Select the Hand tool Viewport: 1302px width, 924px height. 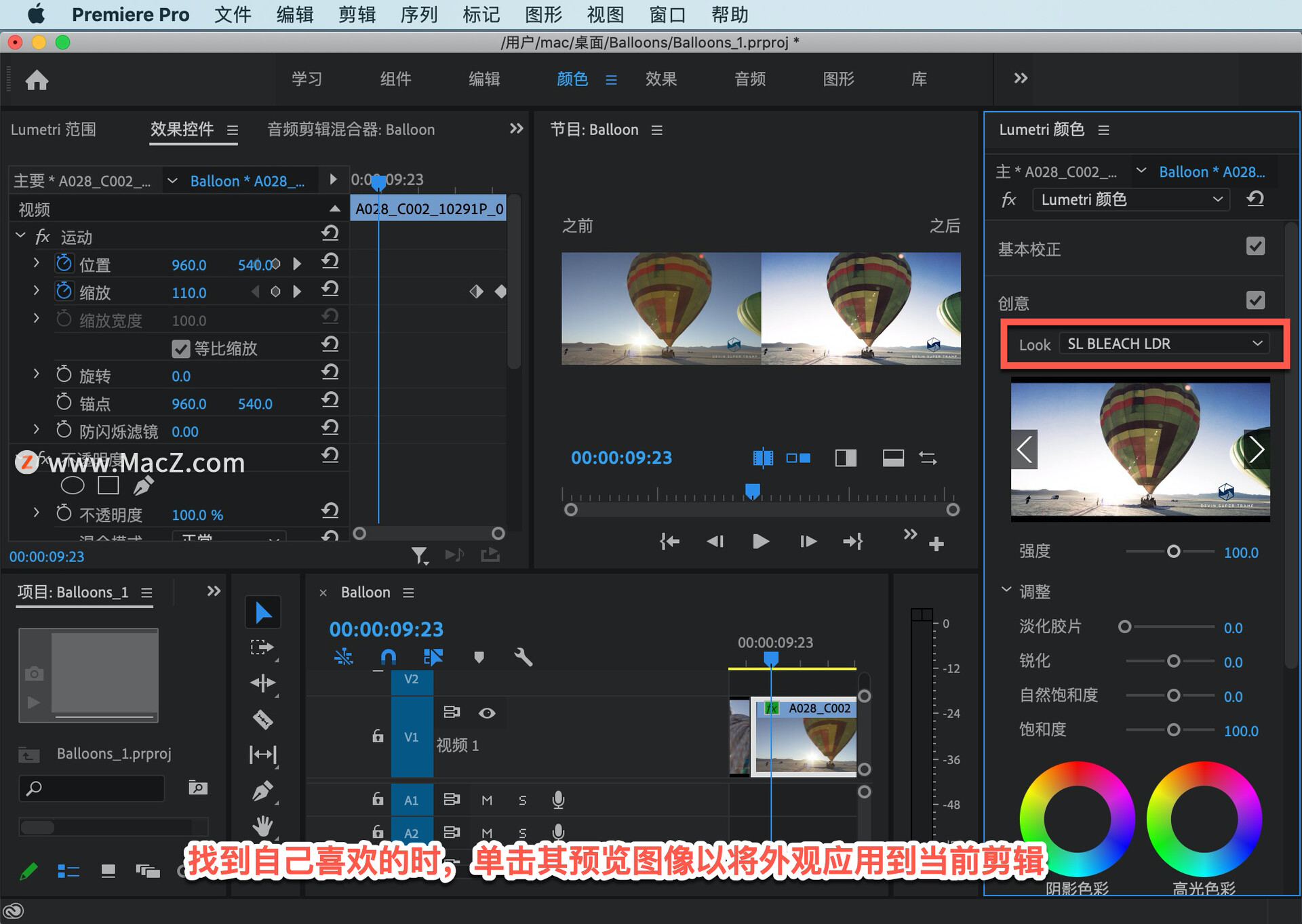[x=262, y=826]
